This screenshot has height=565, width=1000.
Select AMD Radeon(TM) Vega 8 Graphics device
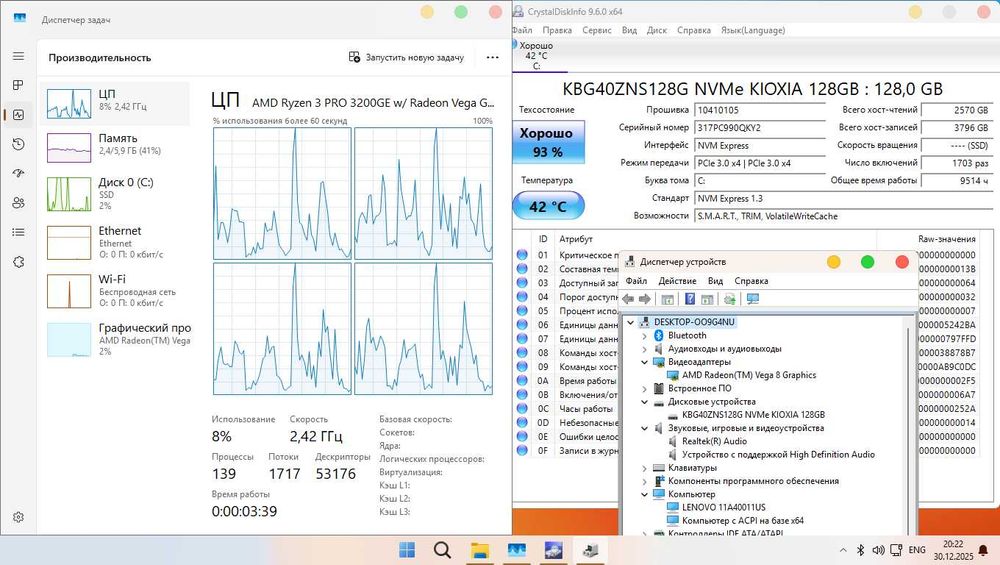pos(749,375)
